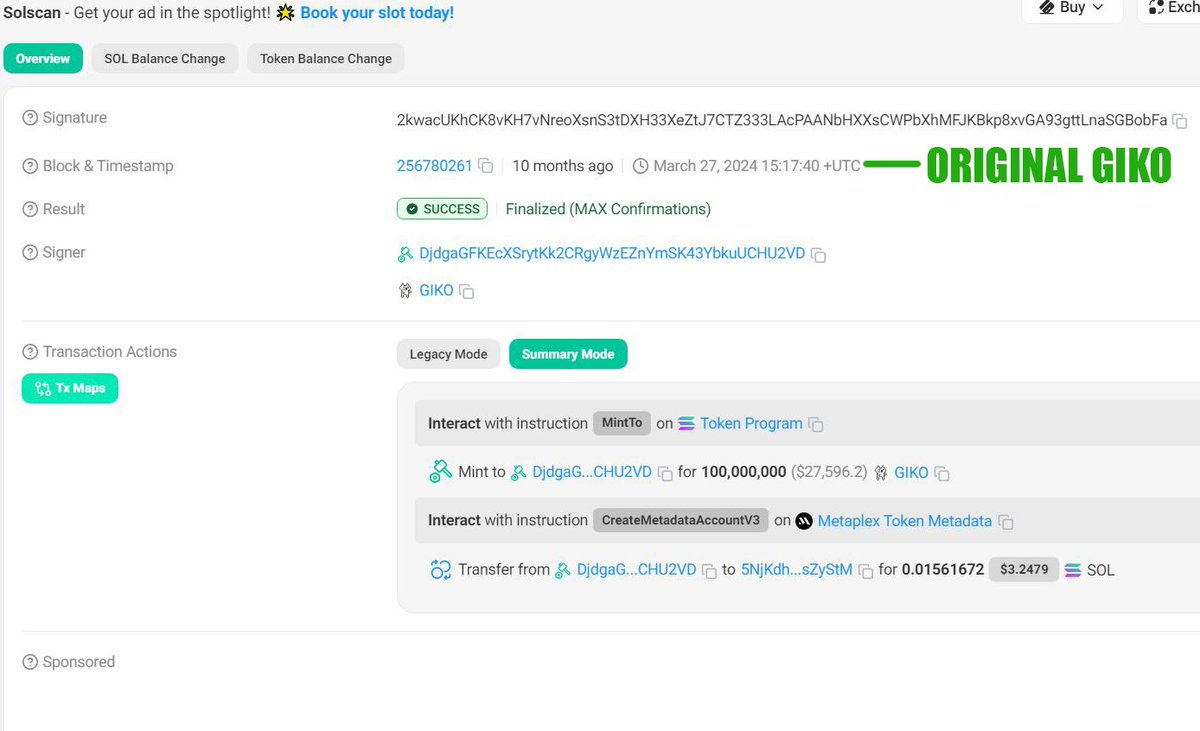Click the ($27,596.2) value text

829,472
